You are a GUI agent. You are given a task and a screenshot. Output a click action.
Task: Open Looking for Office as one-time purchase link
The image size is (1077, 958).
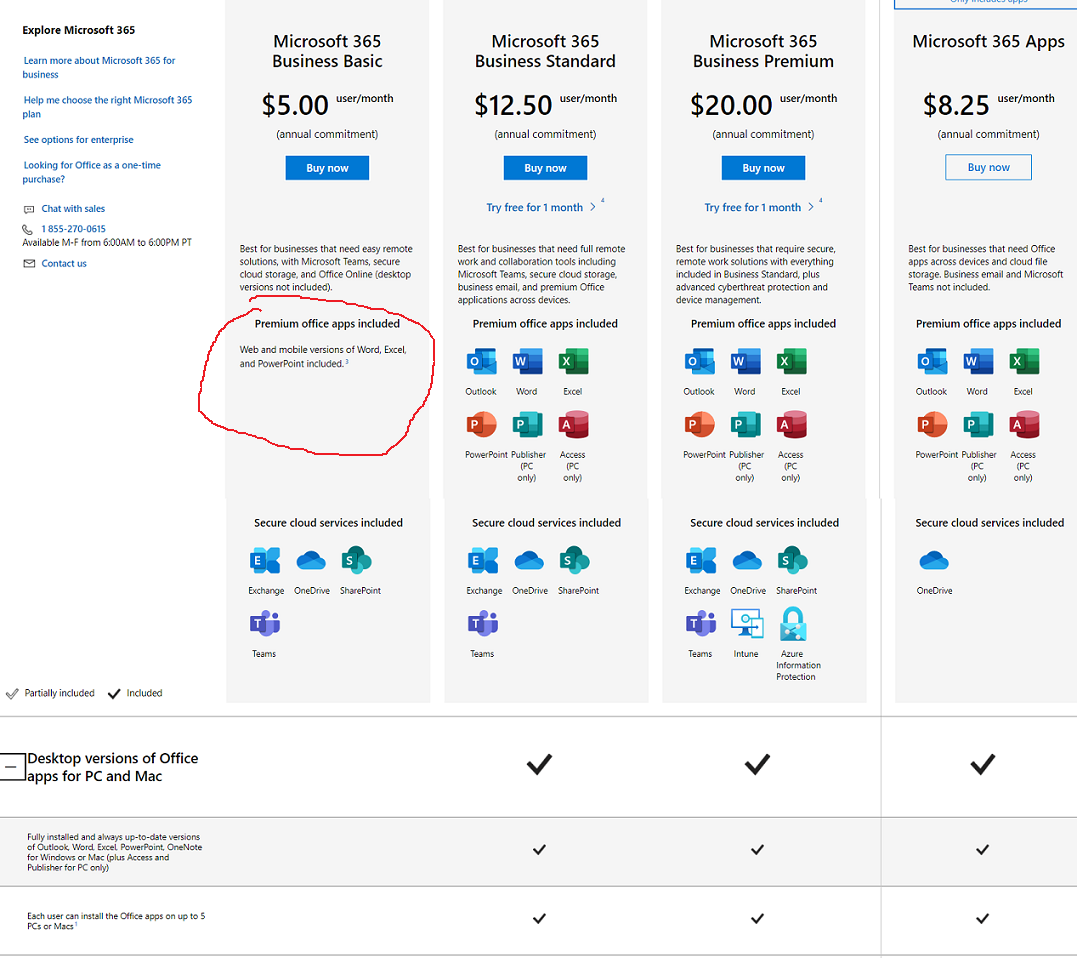point(91,172)
